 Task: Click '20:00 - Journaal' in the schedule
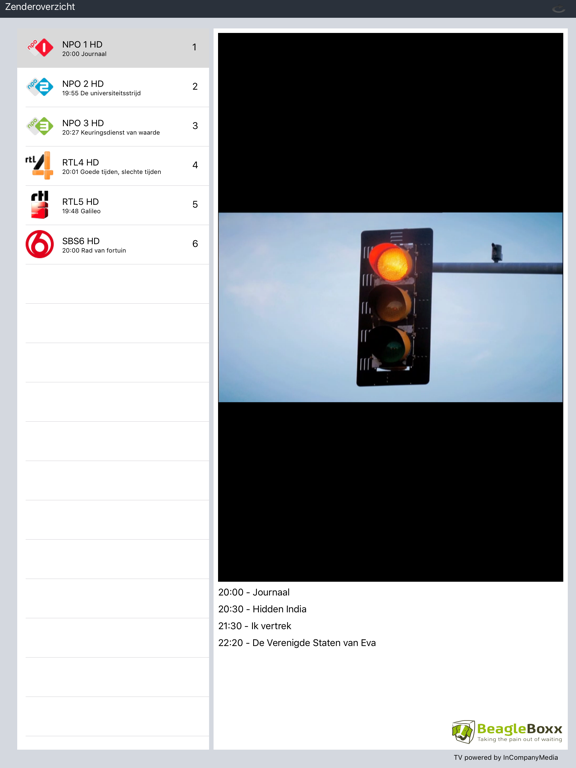(x=254, y=592)
